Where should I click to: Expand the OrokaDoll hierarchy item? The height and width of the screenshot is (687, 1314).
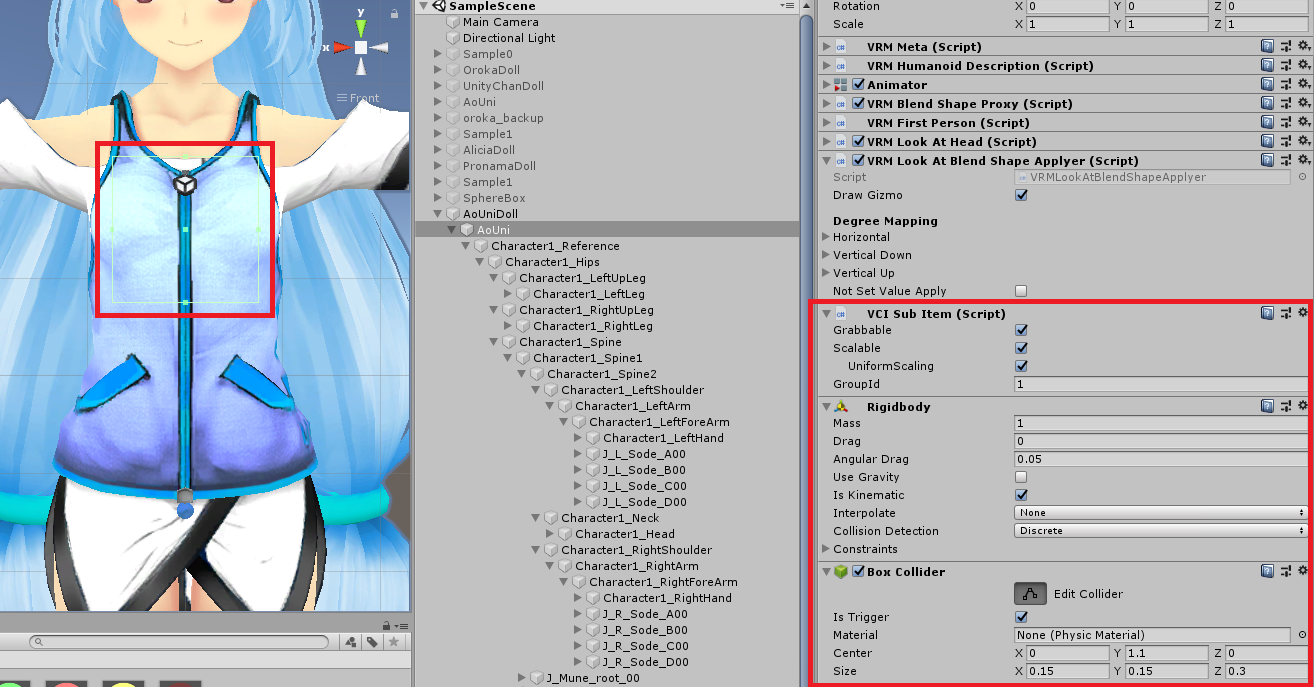tap(438, 70)
